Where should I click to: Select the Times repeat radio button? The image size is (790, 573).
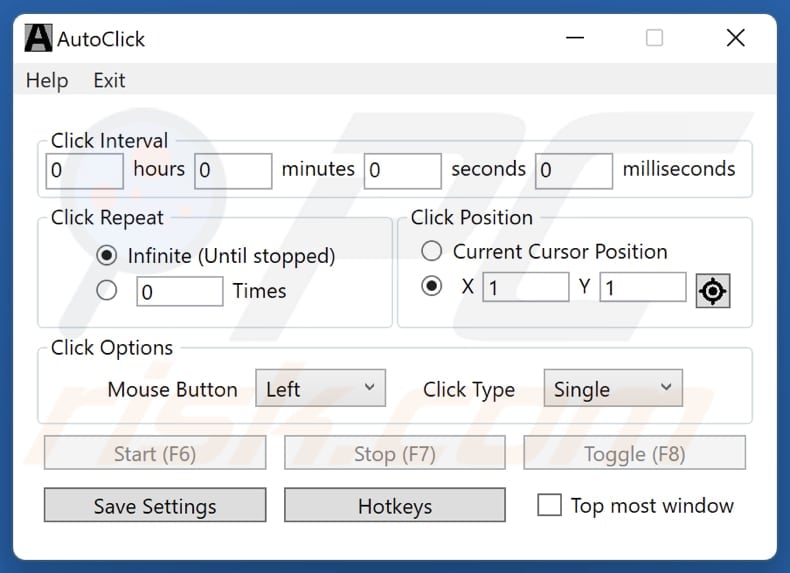(106, 290)
